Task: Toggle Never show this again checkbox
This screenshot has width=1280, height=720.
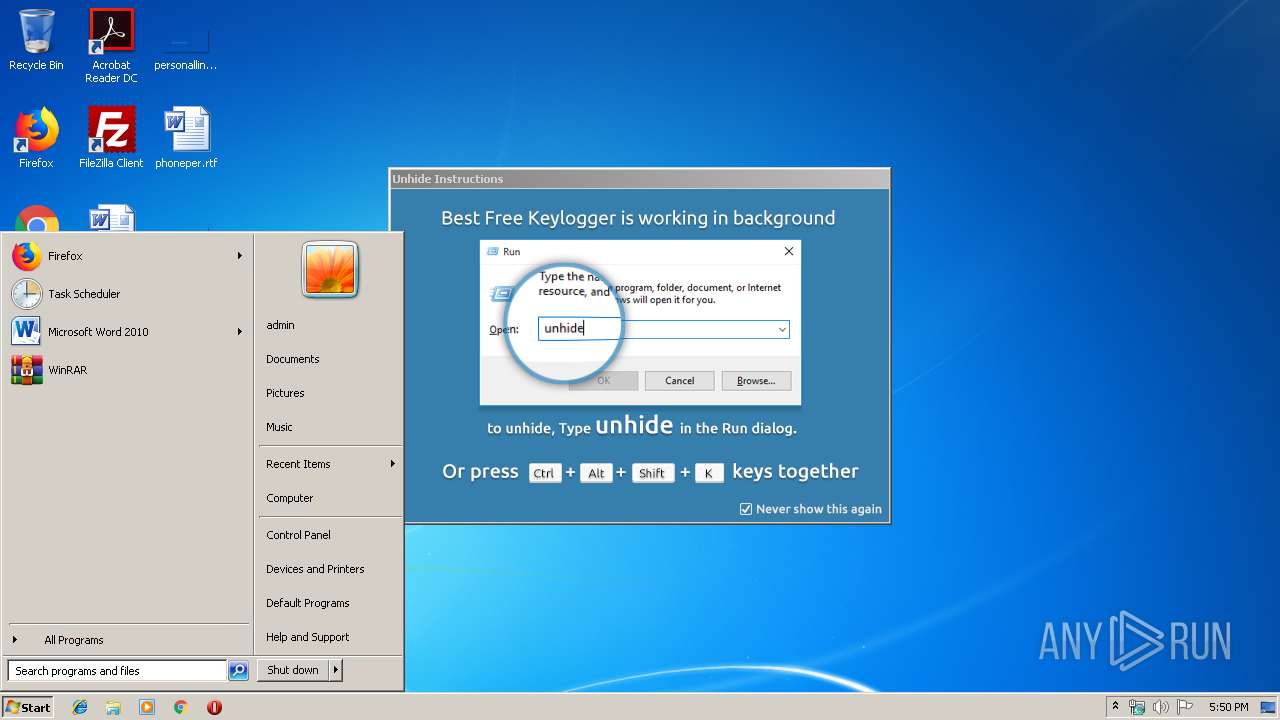Action: (x=746, y=509)
